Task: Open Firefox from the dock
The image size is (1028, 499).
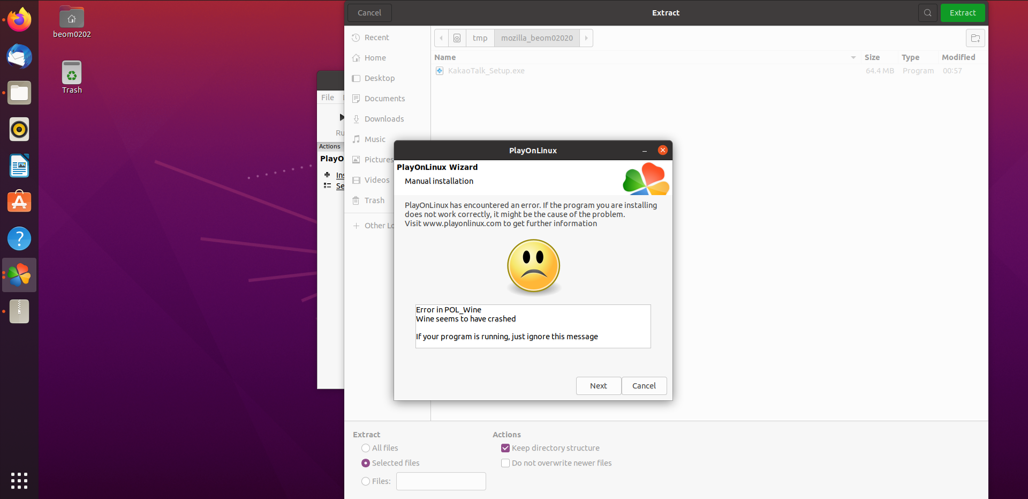Action: click(x=19, y=20)
